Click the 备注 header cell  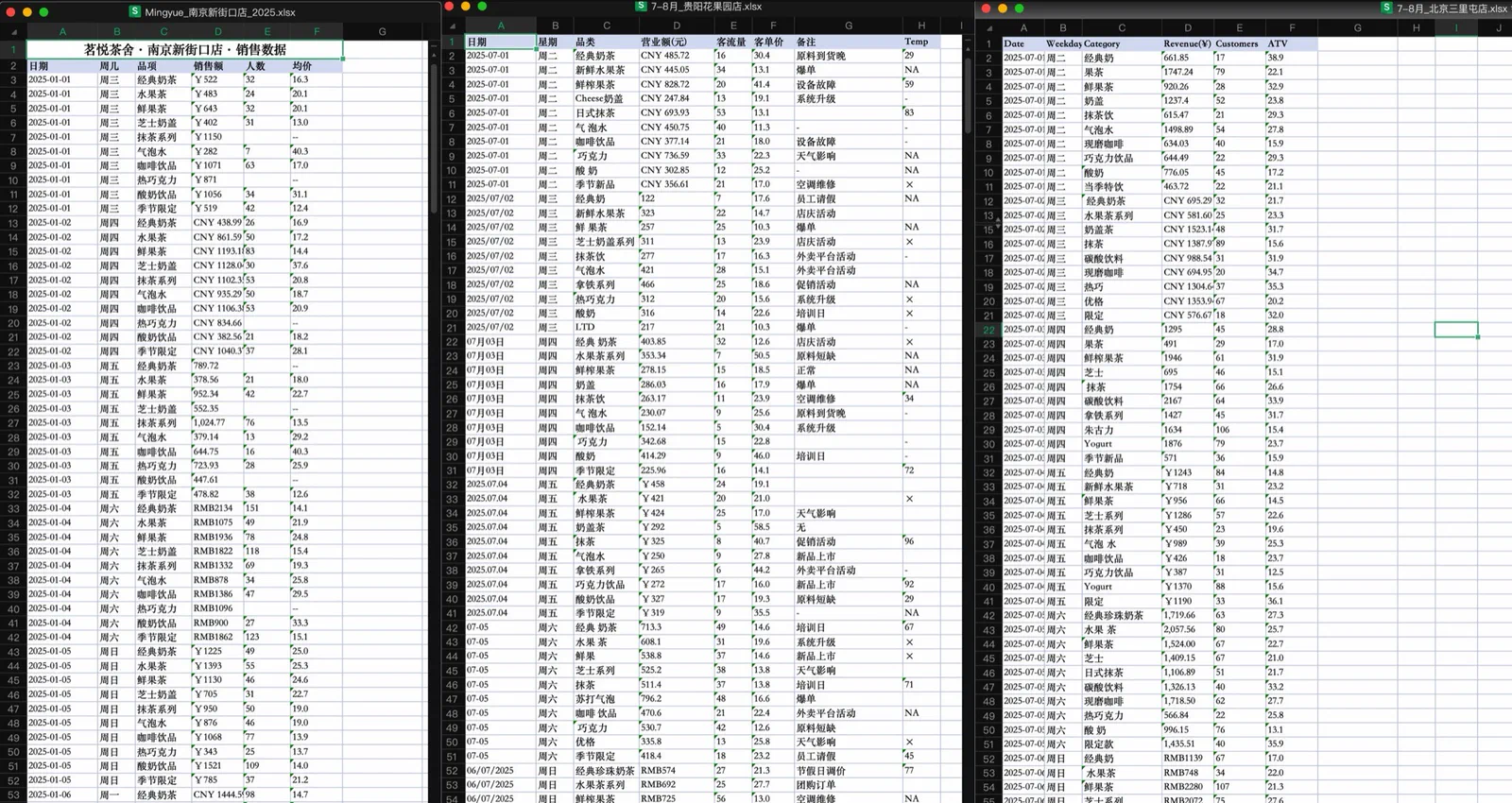(x=848, y=42)
